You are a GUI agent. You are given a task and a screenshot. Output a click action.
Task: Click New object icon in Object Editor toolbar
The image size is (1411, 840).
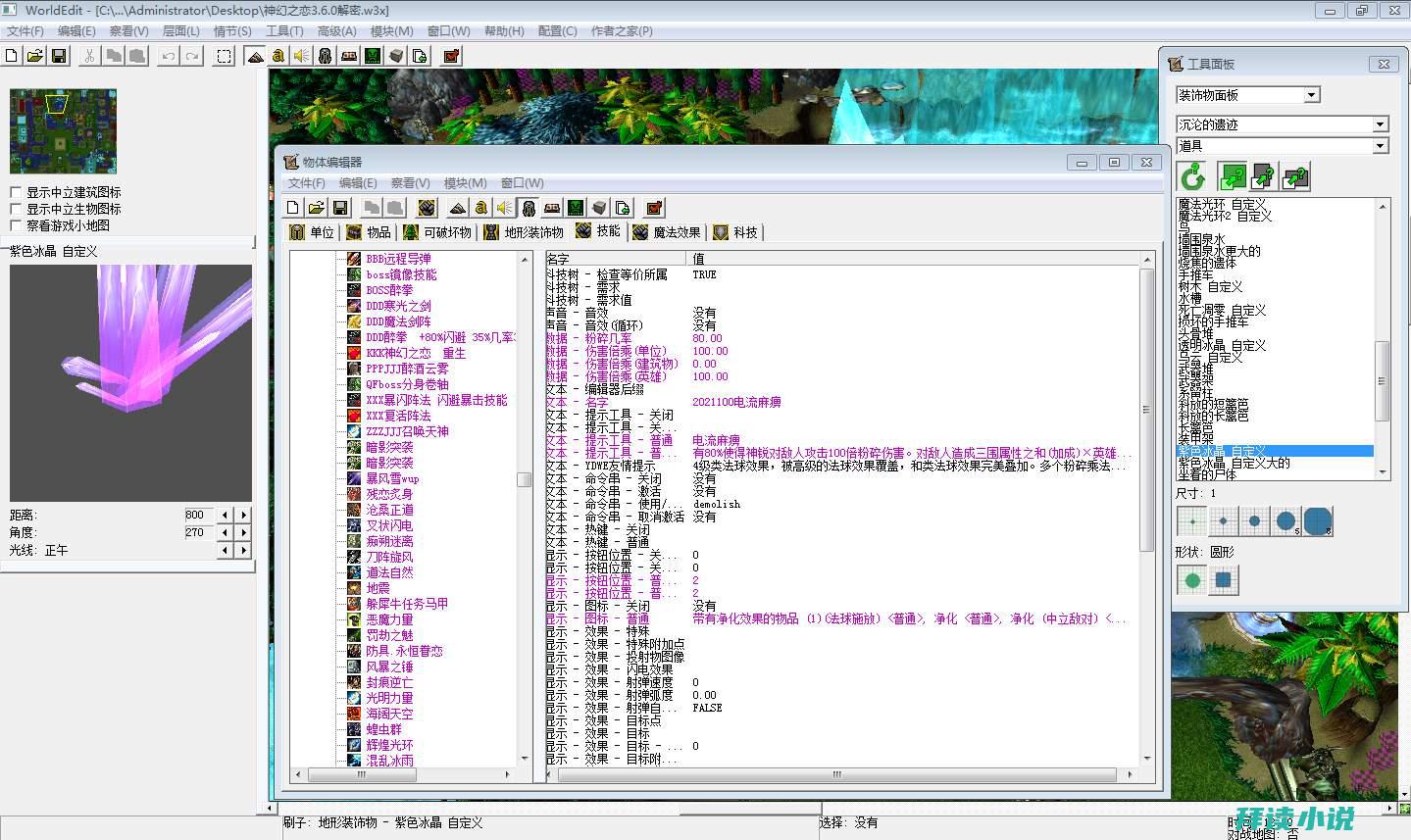[292, 207]
